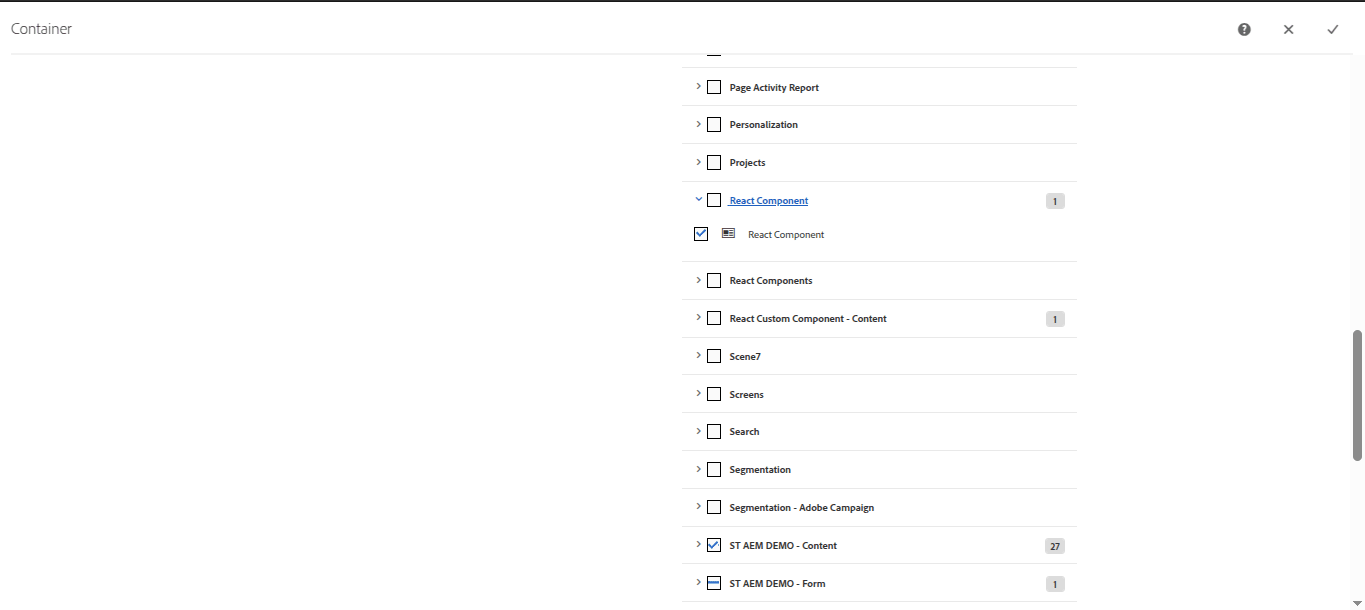
Task: Expand the Personalization group chevron
Action: pyautogui.click(x=698, y=124)
